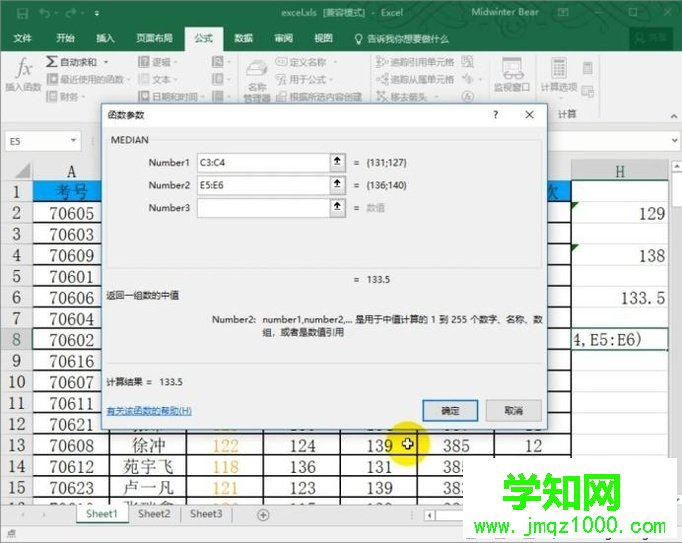
Task: Click the Error Checking icon
Action: [468, 79]
